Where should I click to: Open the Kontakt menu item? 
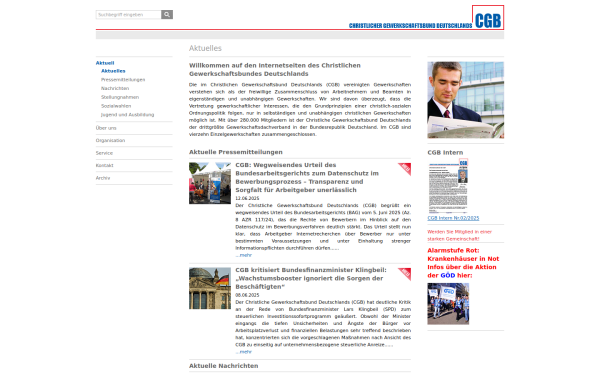pyautogui.click(x=104, y=166)
